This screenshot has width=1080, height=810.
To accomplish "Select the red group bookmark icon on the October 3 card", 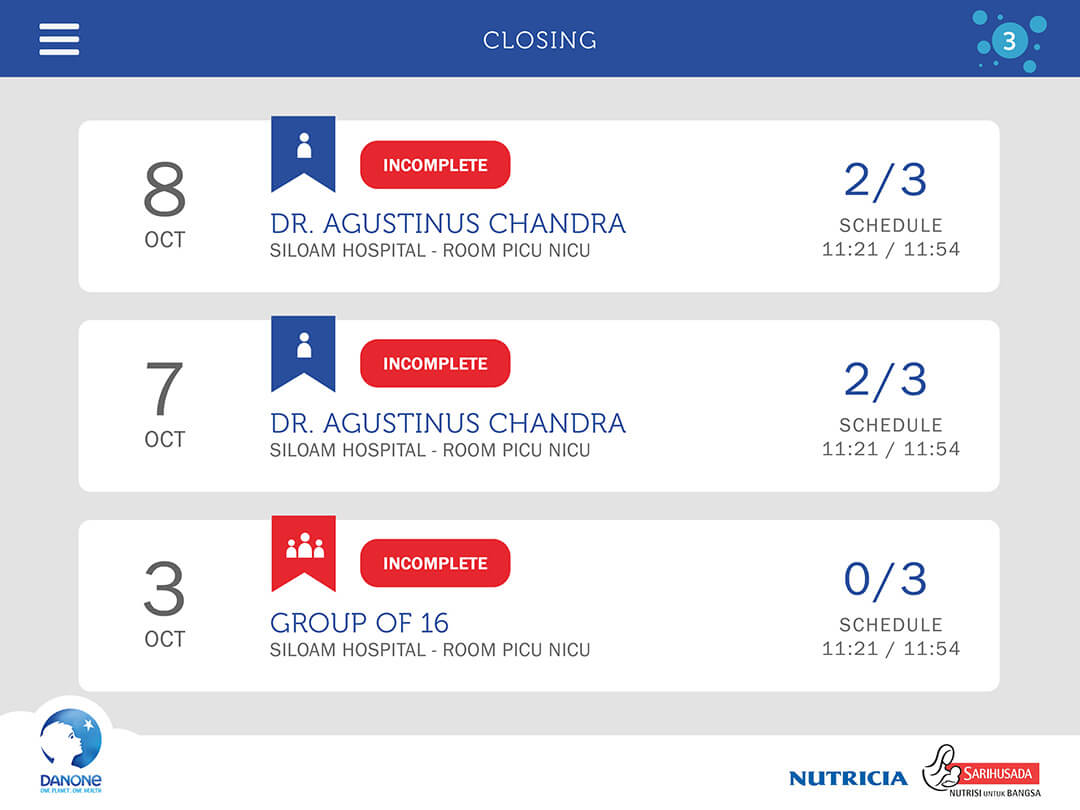I will pos(303,549).
